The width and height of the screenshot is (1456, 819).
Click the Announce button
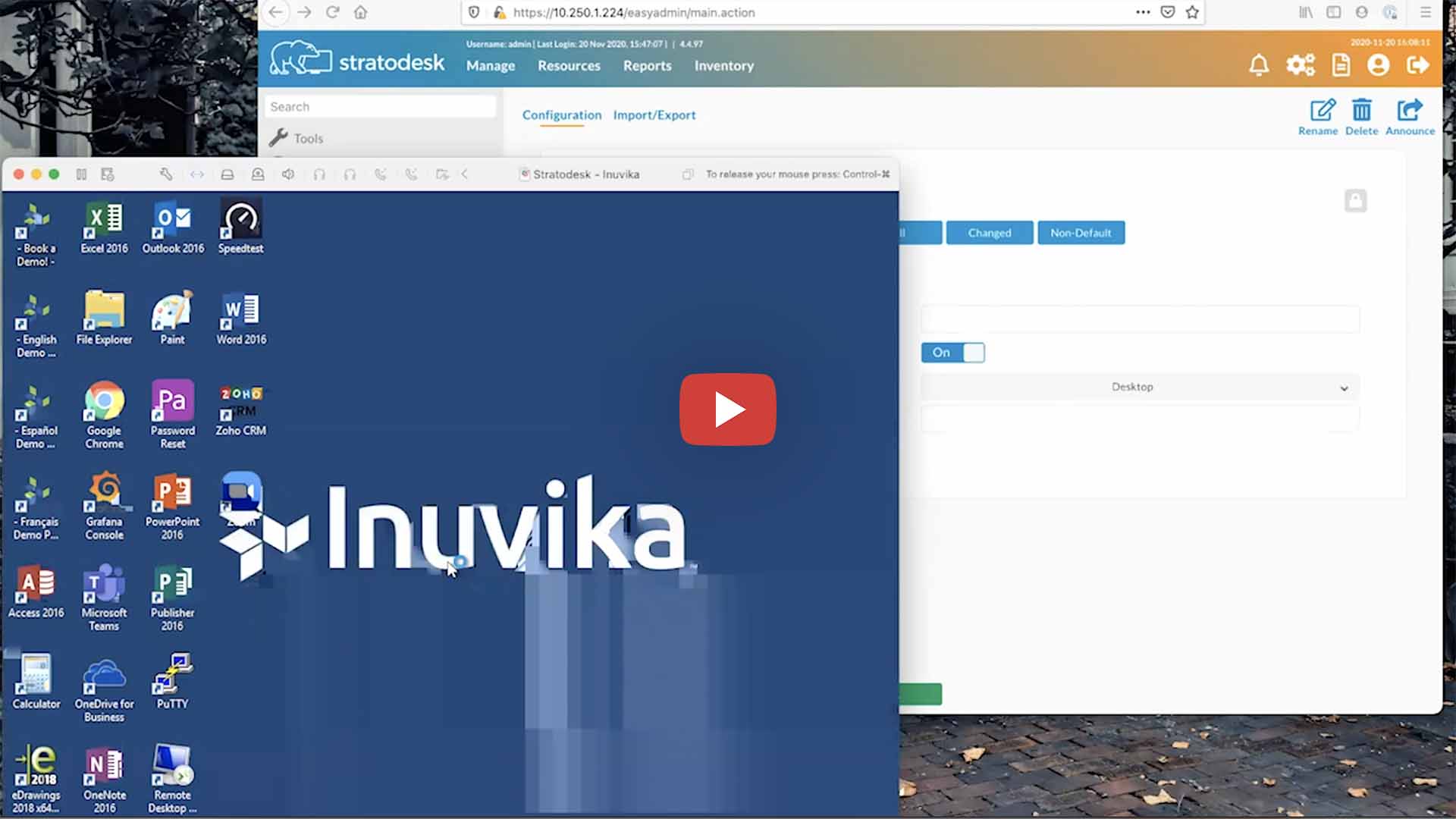click(1410, 115)
